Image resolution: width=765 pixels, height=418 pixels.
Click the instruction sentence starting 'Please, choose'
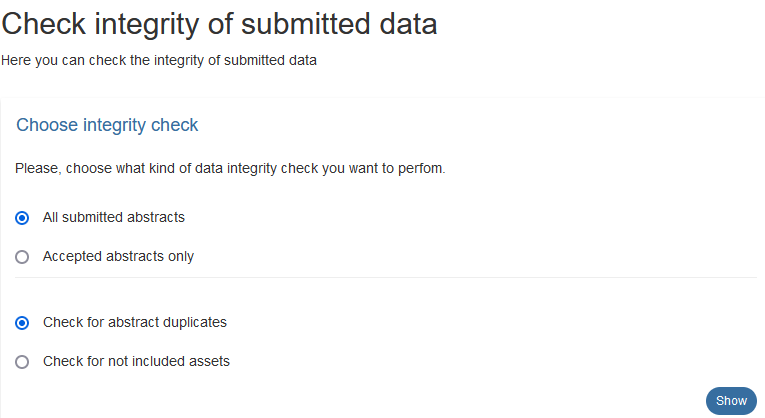(230, 168)
